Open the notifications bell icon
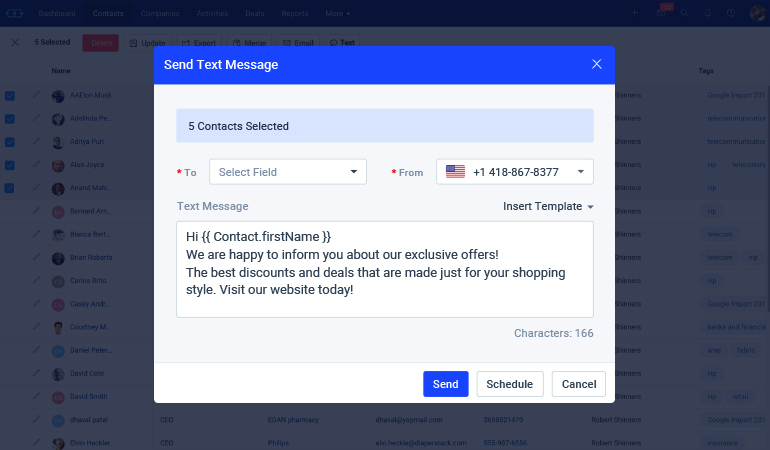 pyautogui.click(x=708, y=13)
